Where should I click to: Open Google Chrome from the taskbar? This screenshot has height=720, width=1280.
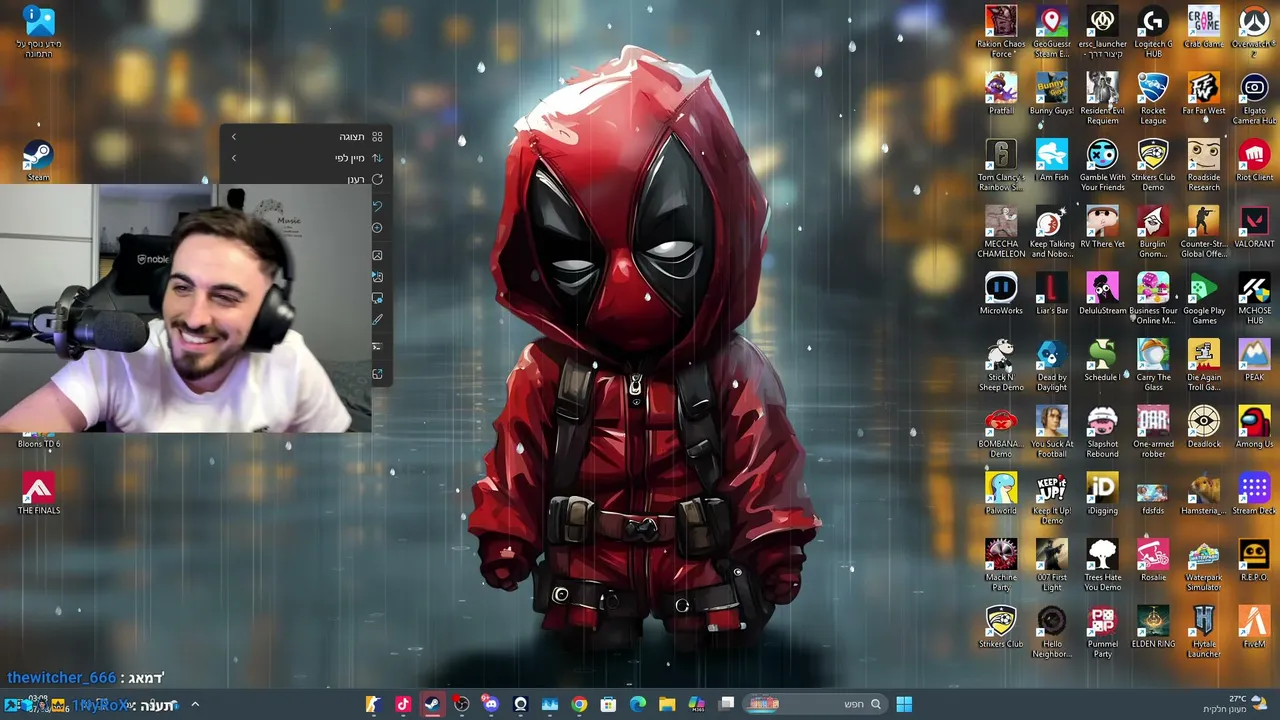point(579,704)
